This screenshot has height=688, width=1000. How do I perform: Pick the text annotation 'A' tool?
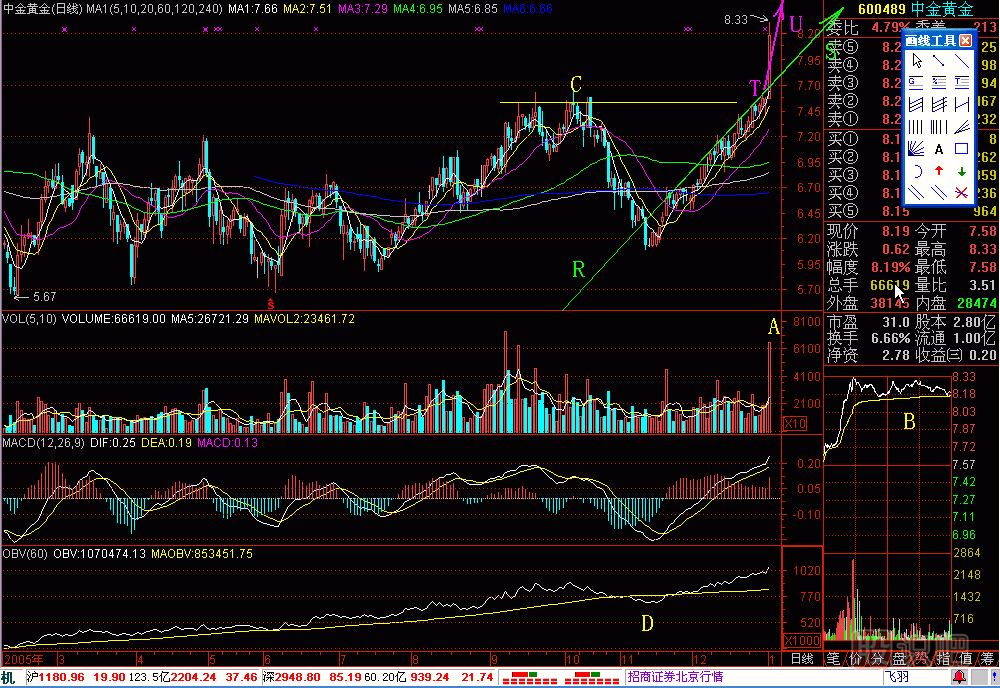[x=940, y=149]
